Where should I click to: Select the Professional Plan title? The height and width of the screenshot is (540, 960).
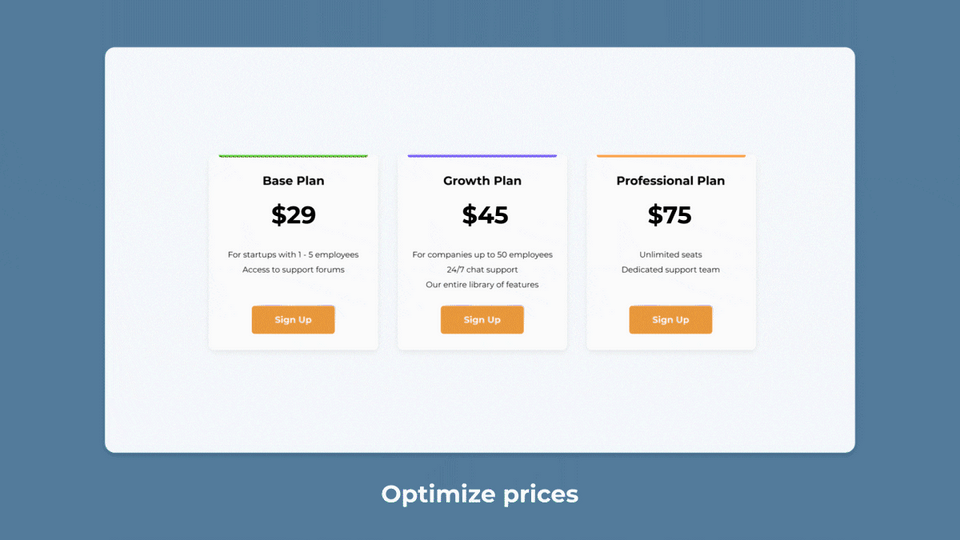tap(670, 181)
